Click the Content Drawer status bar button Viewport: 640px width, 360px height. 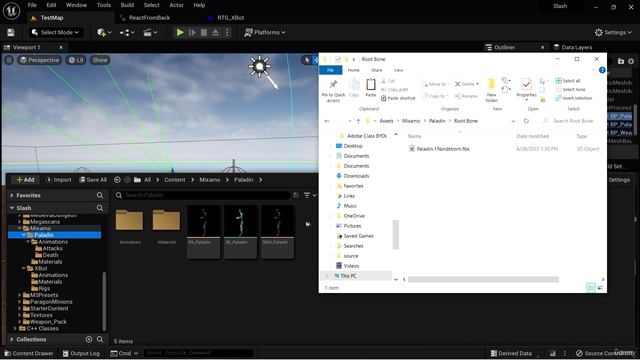[29, 353]
